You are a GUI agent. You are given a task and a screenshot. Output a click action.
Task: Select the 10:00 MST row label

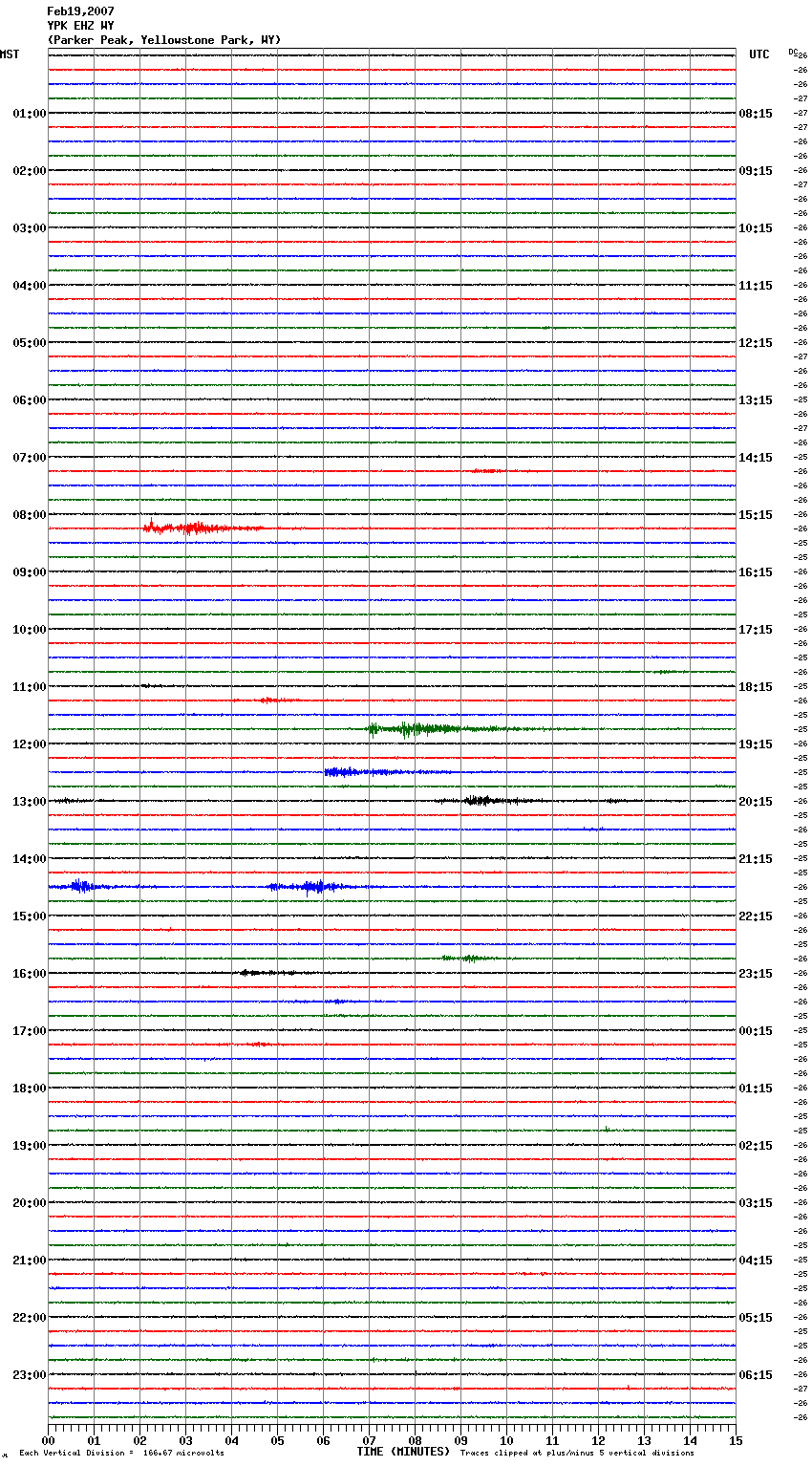pos(30,630)
